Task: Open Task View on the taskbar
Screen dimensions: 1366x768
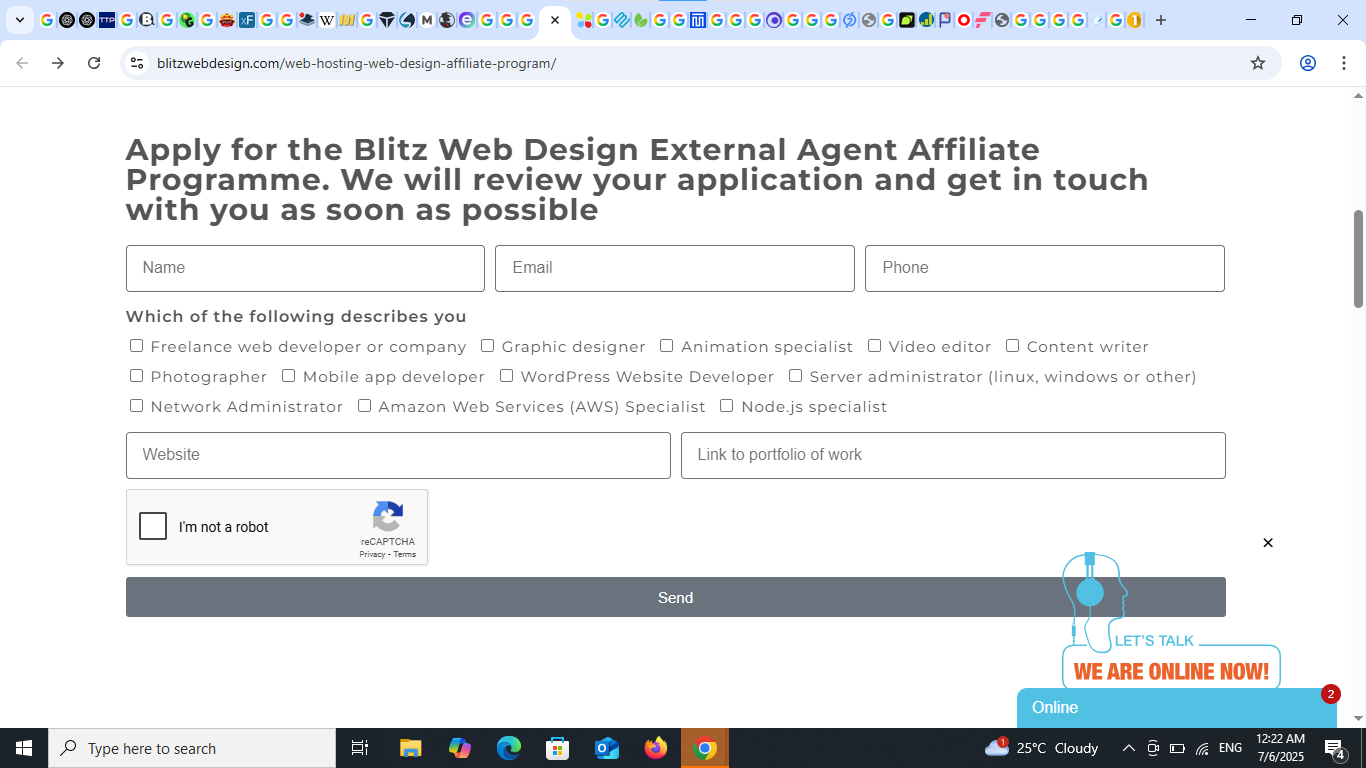Action: [x=360, y=748]
